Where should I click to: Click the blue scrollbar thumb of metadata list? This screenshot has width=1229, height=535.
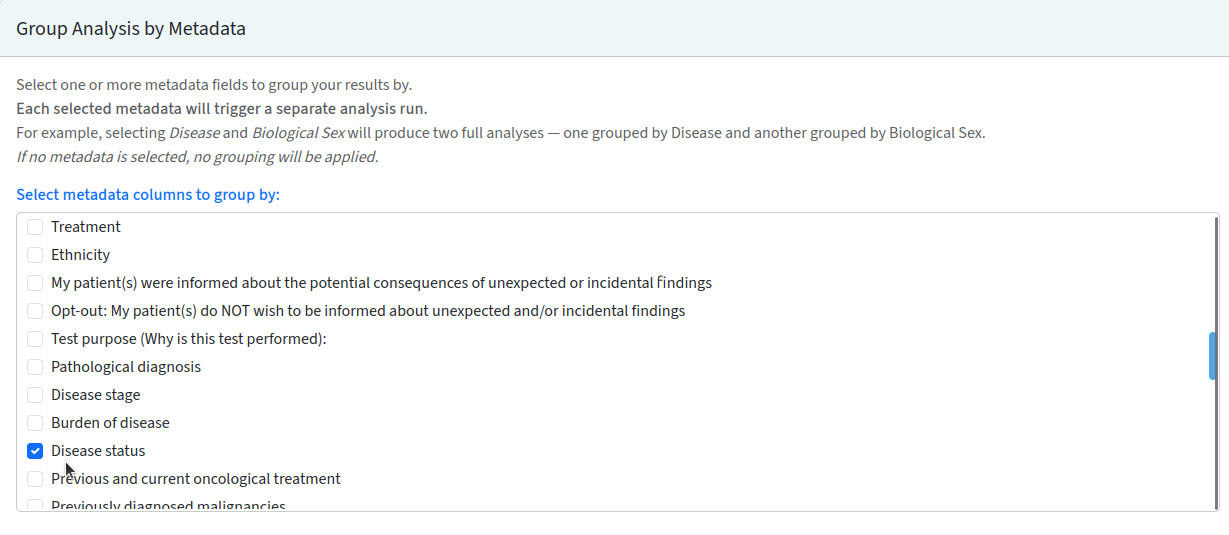tap(1213, 356)
